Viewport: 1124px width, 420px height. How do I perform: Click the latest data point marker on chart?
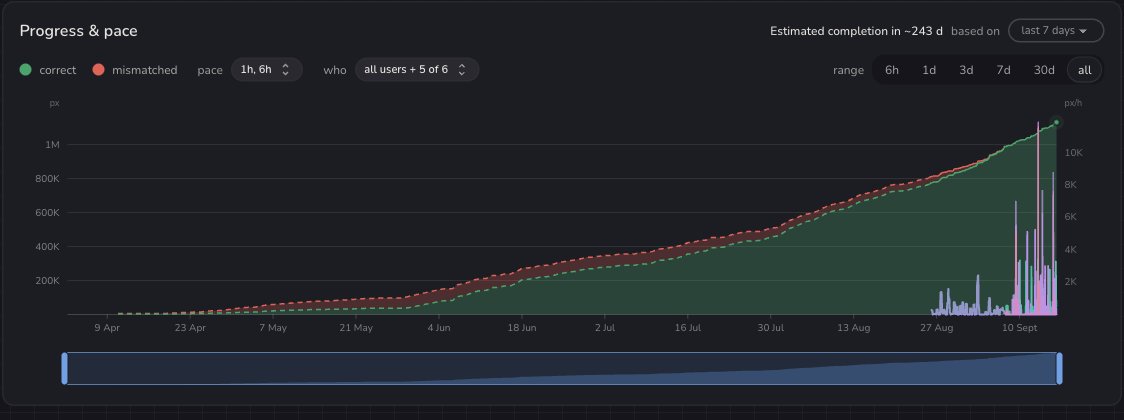coord(1057,123)
